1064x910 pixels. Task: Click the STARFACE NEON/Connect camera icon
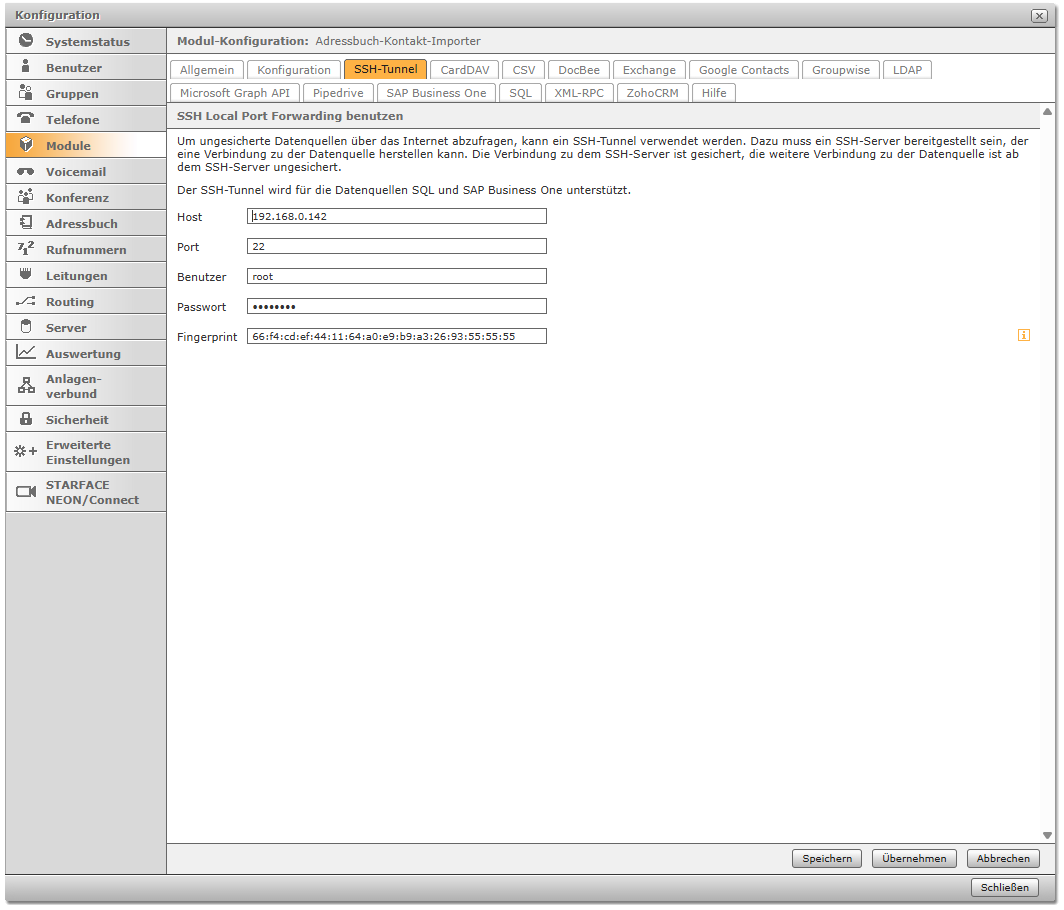click(x=26, y=492)
